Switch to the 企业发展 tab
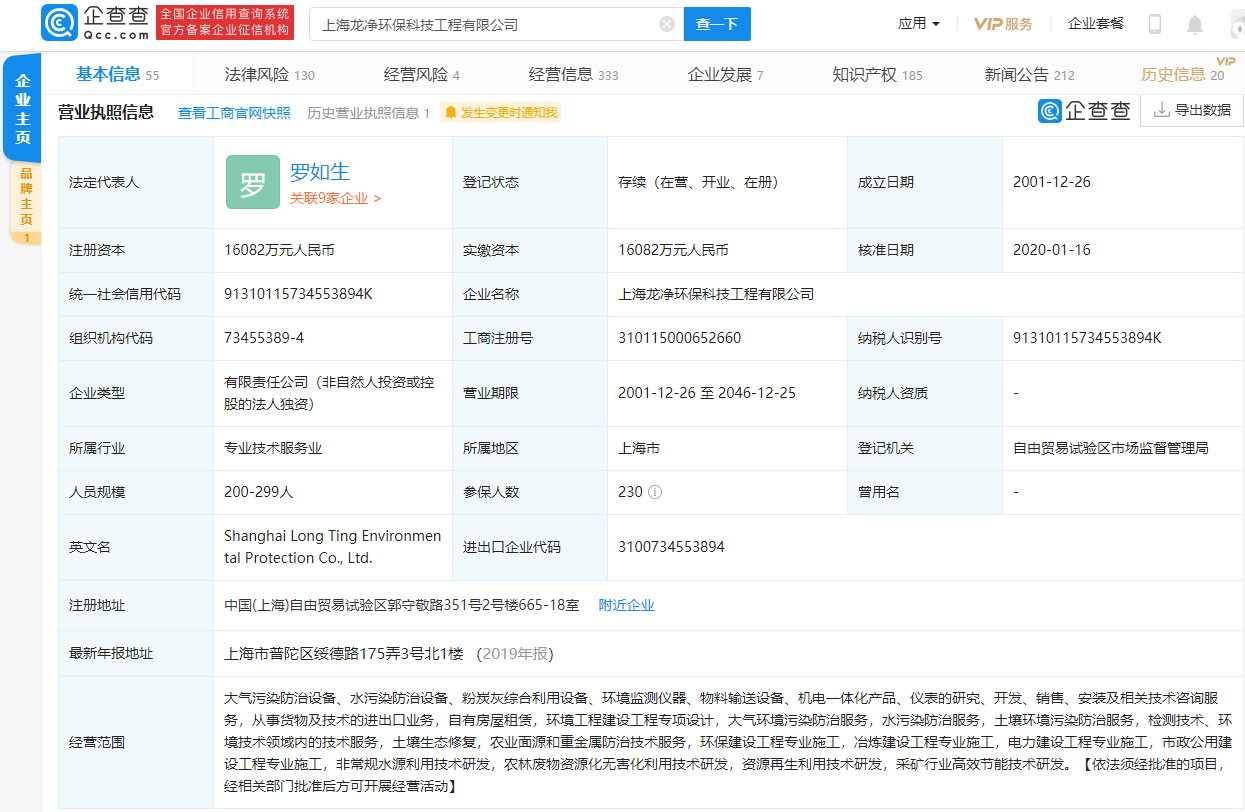 coord(725,75)
